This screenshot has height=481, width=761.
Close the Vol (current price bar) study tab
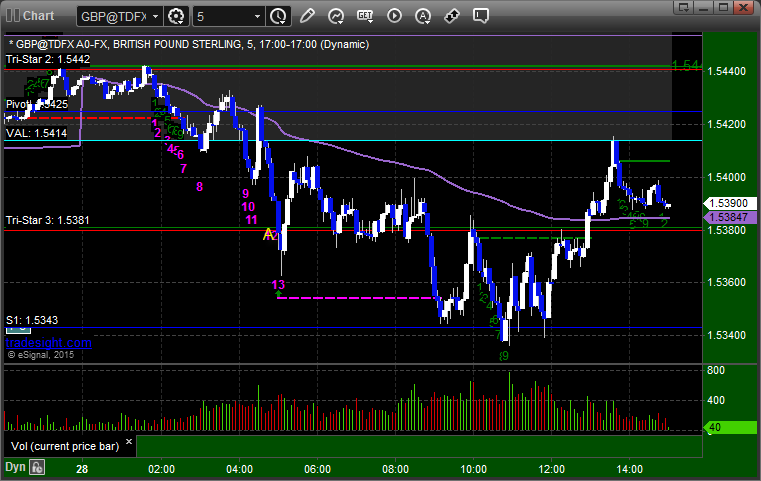[x=129, y=442]
